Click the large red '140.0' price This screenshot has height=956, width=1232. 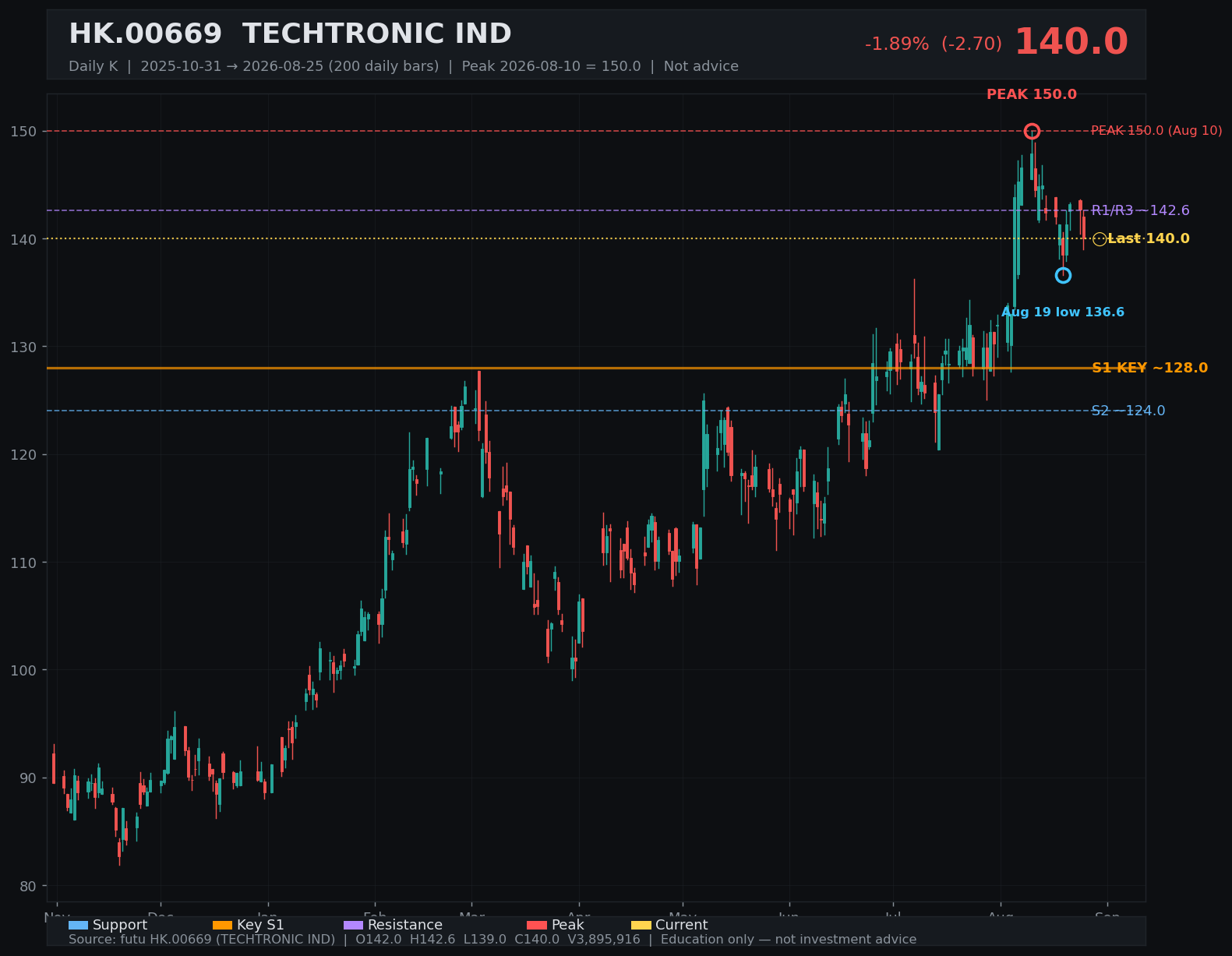[1071, 42]
